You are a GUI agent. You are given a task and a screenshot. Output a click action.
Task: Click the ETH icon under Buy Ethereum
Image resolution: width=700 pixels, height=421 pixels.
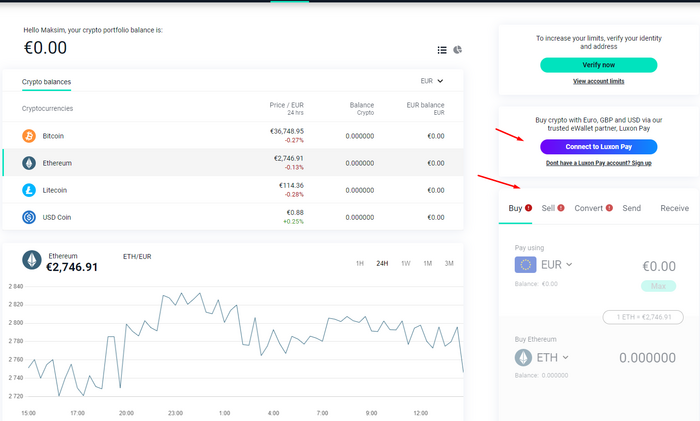coord(523,358)
